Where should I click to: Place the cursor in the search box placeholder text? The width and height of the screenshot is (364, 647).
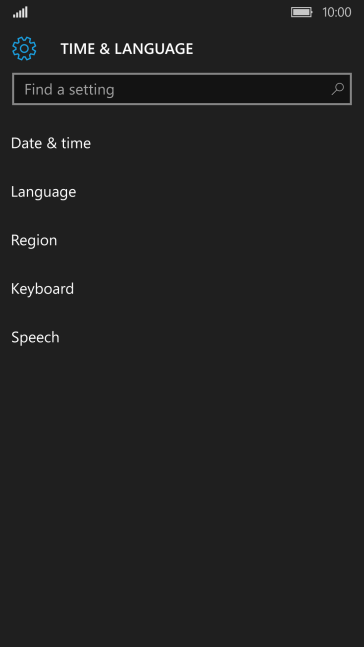69,90
